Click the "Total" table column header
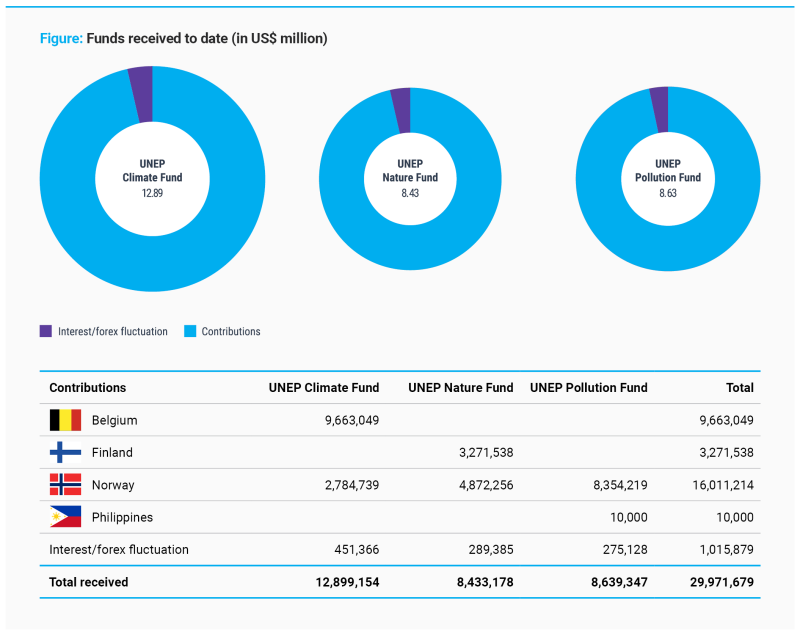Viewport: 800px width, 635px height. (x=740, y=388)
